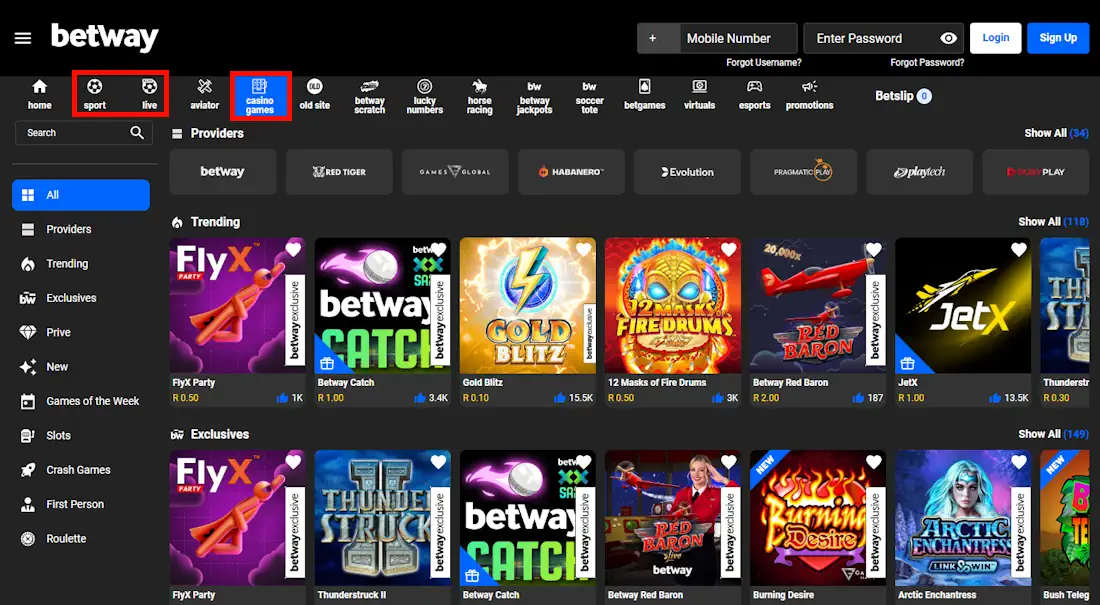The width and height of the screenshot is (1100, 605).
Task: Open Betway Scratch games
Action: (369, 92)
